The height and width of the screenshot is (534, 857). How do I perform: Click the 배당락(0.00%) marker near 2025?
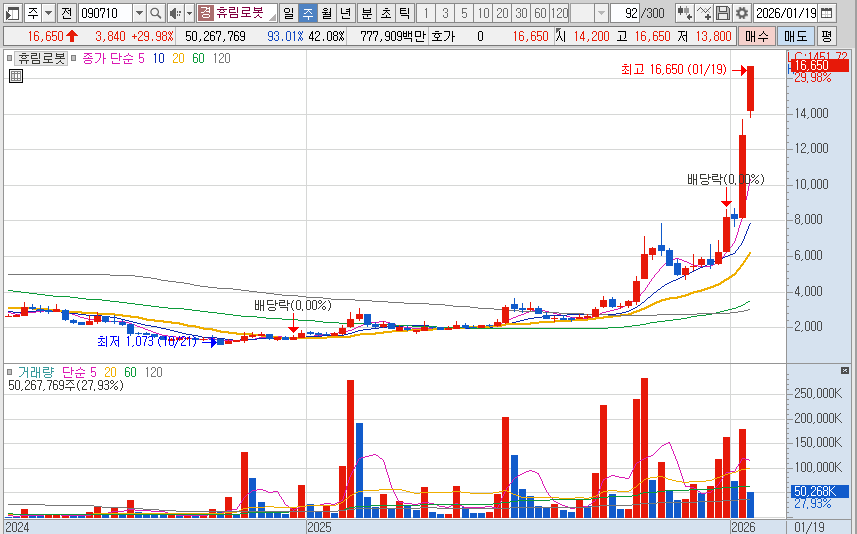tap(292, 305)
